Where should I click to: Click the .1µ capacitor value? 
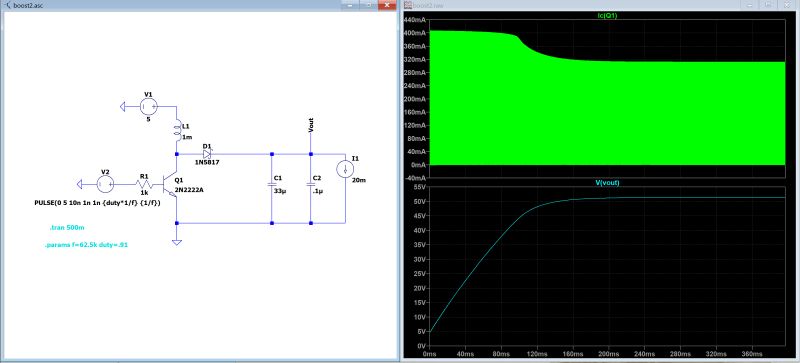click(x=317, y=190)
